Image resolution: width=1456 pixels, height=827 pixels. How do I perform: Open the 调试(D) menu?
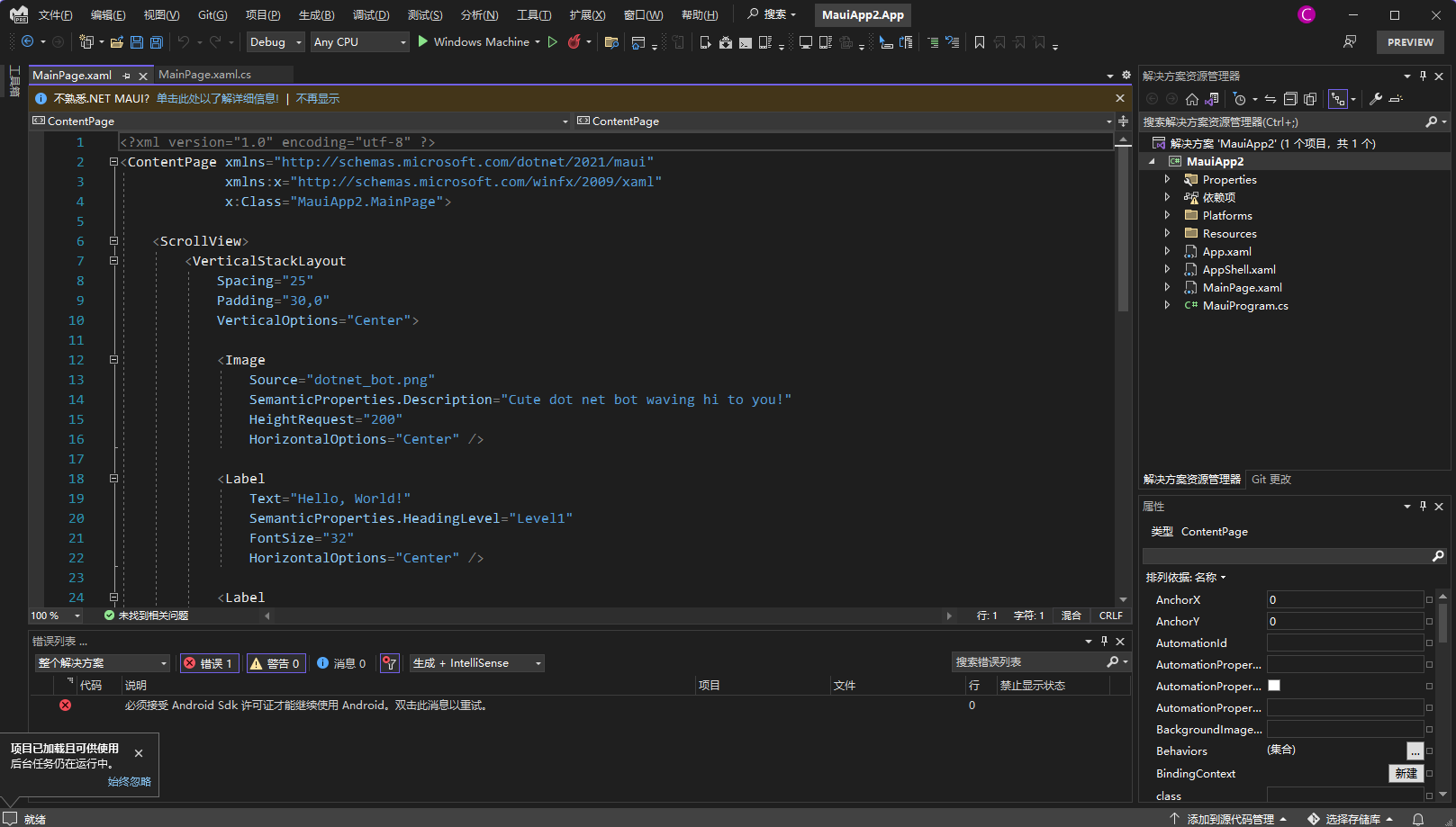pyautogui.click(x=371, y=15)
